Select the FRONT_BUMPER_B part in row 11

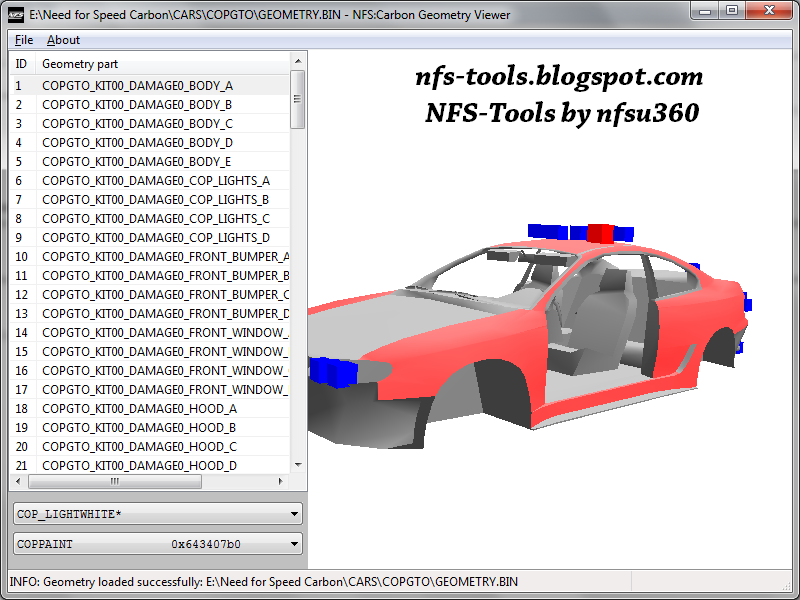click(150, 276)
